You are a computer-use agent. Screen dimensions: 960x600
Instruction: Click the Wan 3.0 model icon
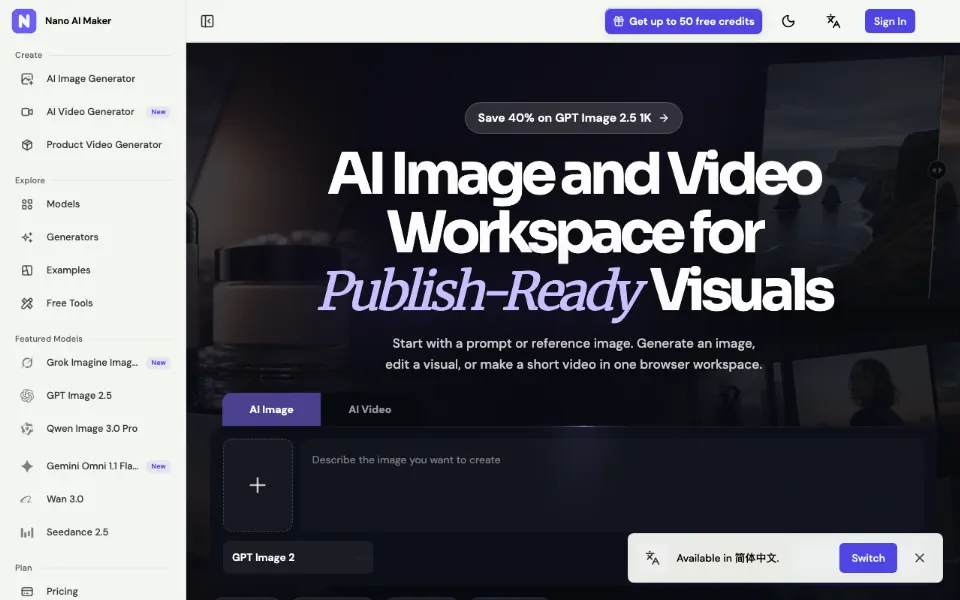(27, 500)
